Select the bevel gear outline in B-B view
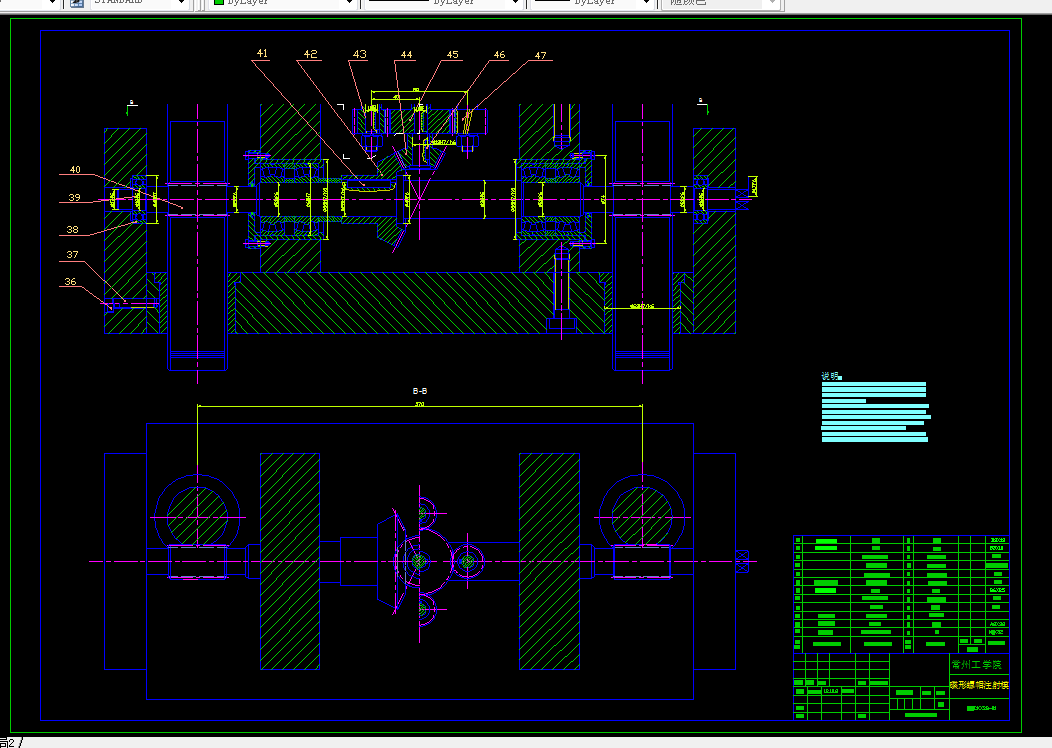Image resolution: width=1052 pixels, height=748 pixels. pyautogui.click(x=391, y=562)
